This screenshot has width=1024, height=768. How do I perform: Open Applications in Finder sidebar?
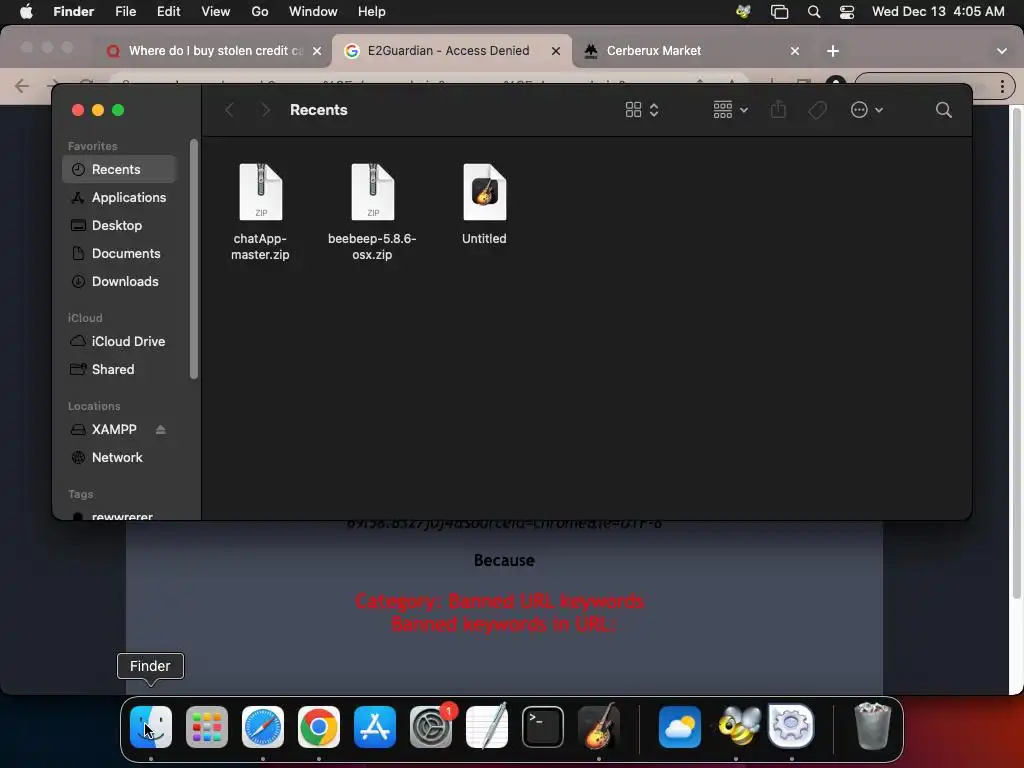click(x=120, y=197)
